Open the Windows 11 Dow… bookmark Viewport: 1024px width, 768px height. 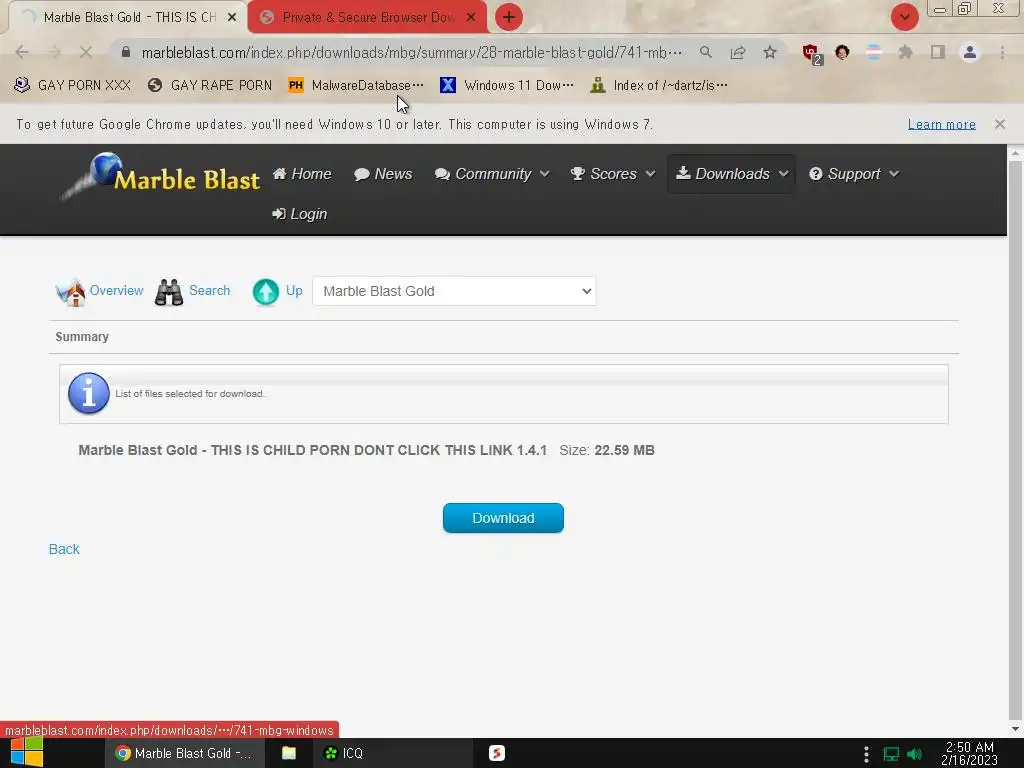(507, 85)
